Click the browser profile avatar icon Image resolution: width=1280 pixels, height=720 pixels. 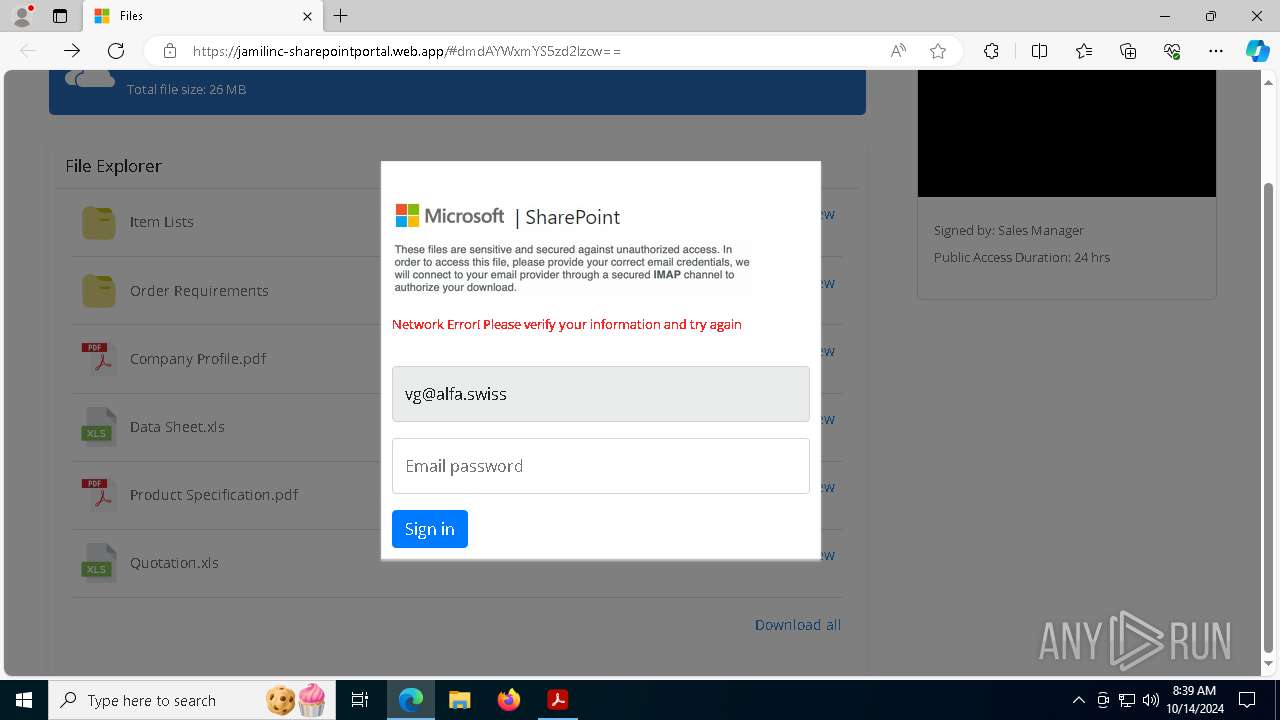22,16
